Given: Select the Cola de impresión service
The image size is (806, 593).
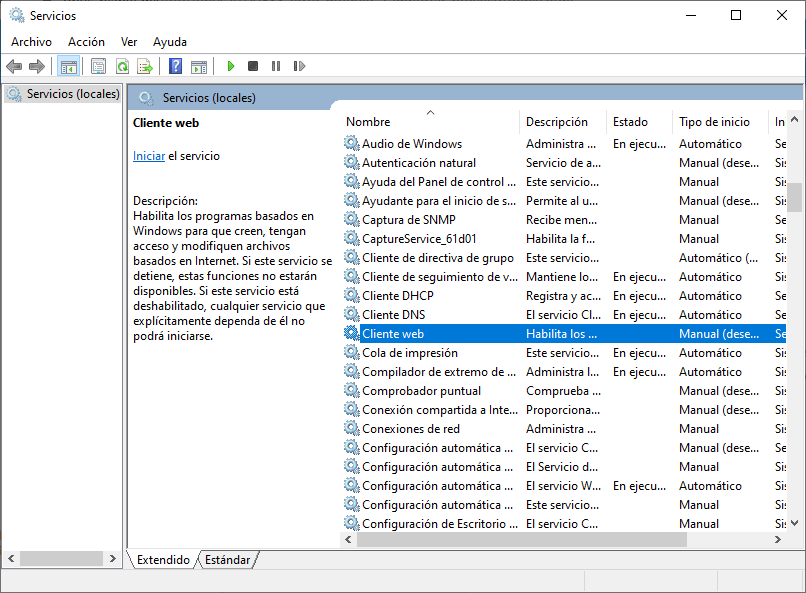Looking at the screenshot, I should 410,353.
